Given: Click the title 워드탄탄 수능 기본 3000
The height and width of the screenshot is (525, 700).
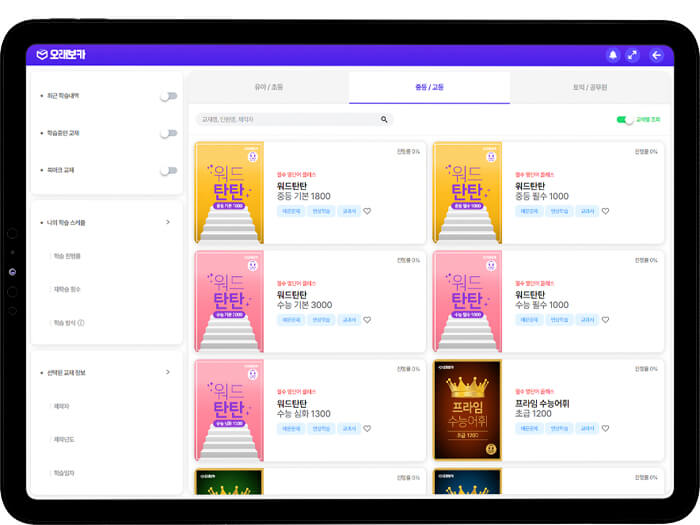Looking at the screenshot, I should pos(304,300).
